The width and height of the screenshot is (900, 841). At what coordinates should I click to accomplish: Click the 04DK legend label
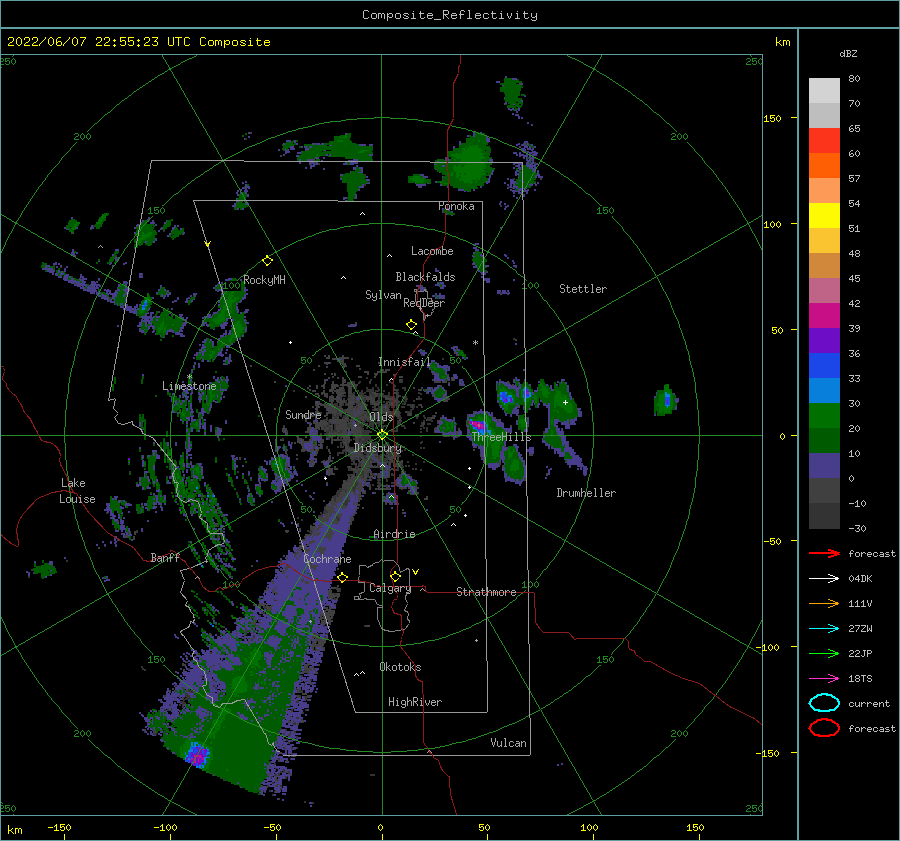pos(860,579)
